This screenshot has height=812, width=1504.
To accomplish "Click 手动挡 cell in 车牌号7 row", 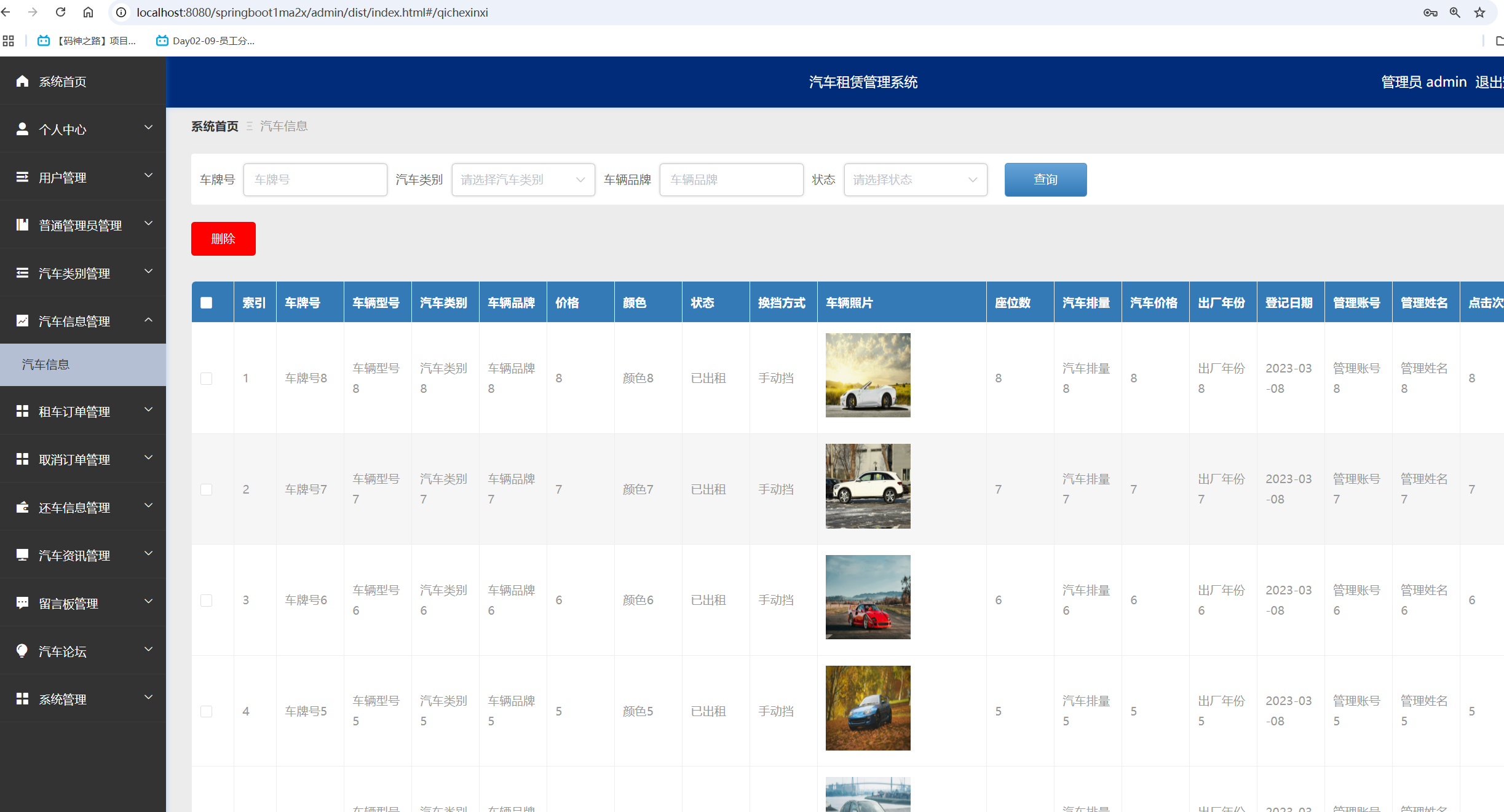I will (x=776, y=489).
